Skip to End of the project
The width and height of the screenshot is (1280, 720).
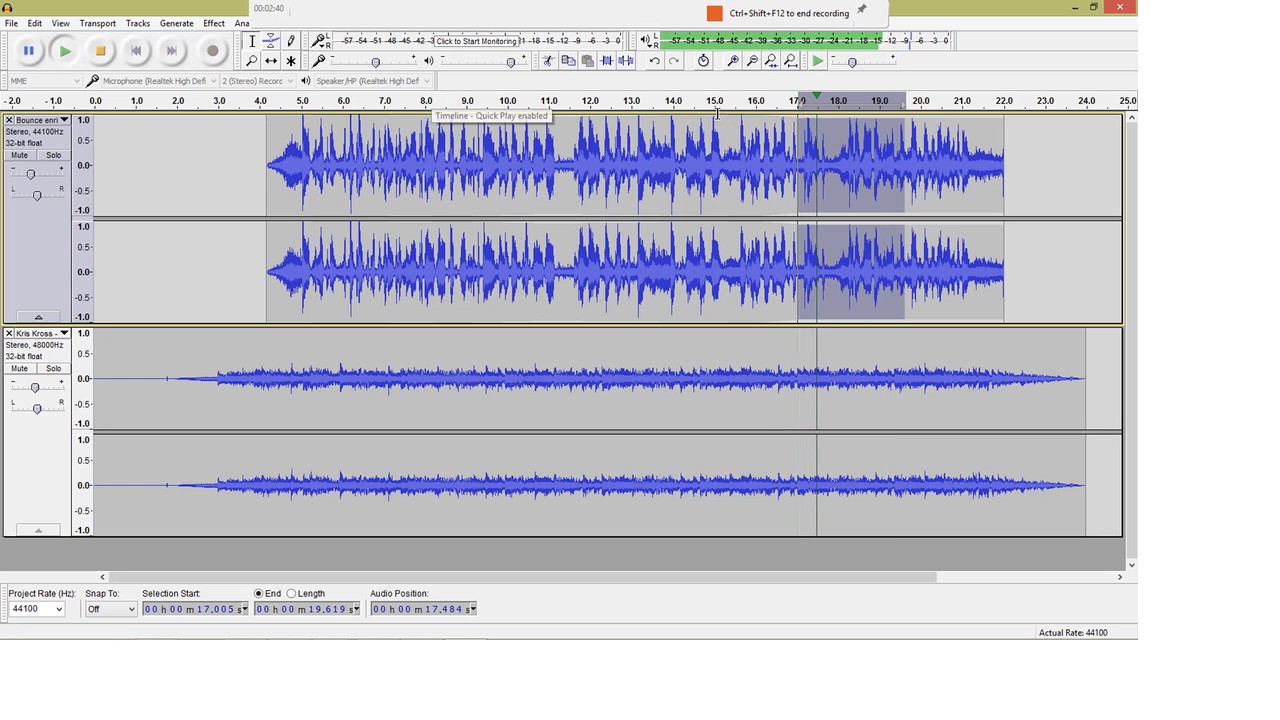click(172, 51)
